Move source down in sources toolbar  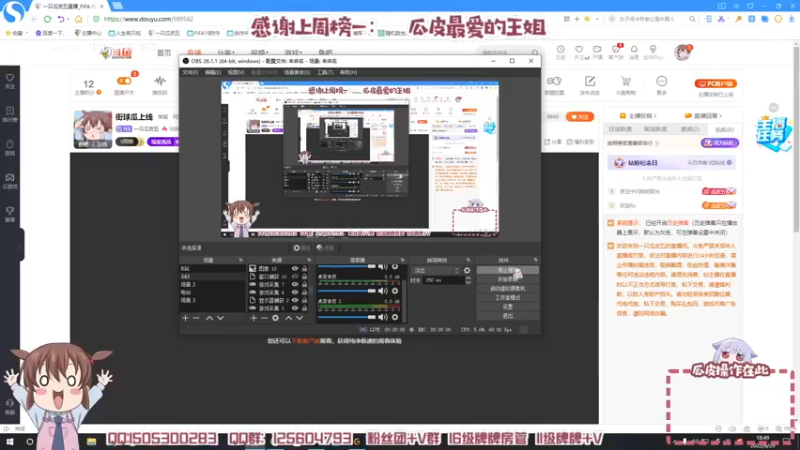click(x=299, y=318)
